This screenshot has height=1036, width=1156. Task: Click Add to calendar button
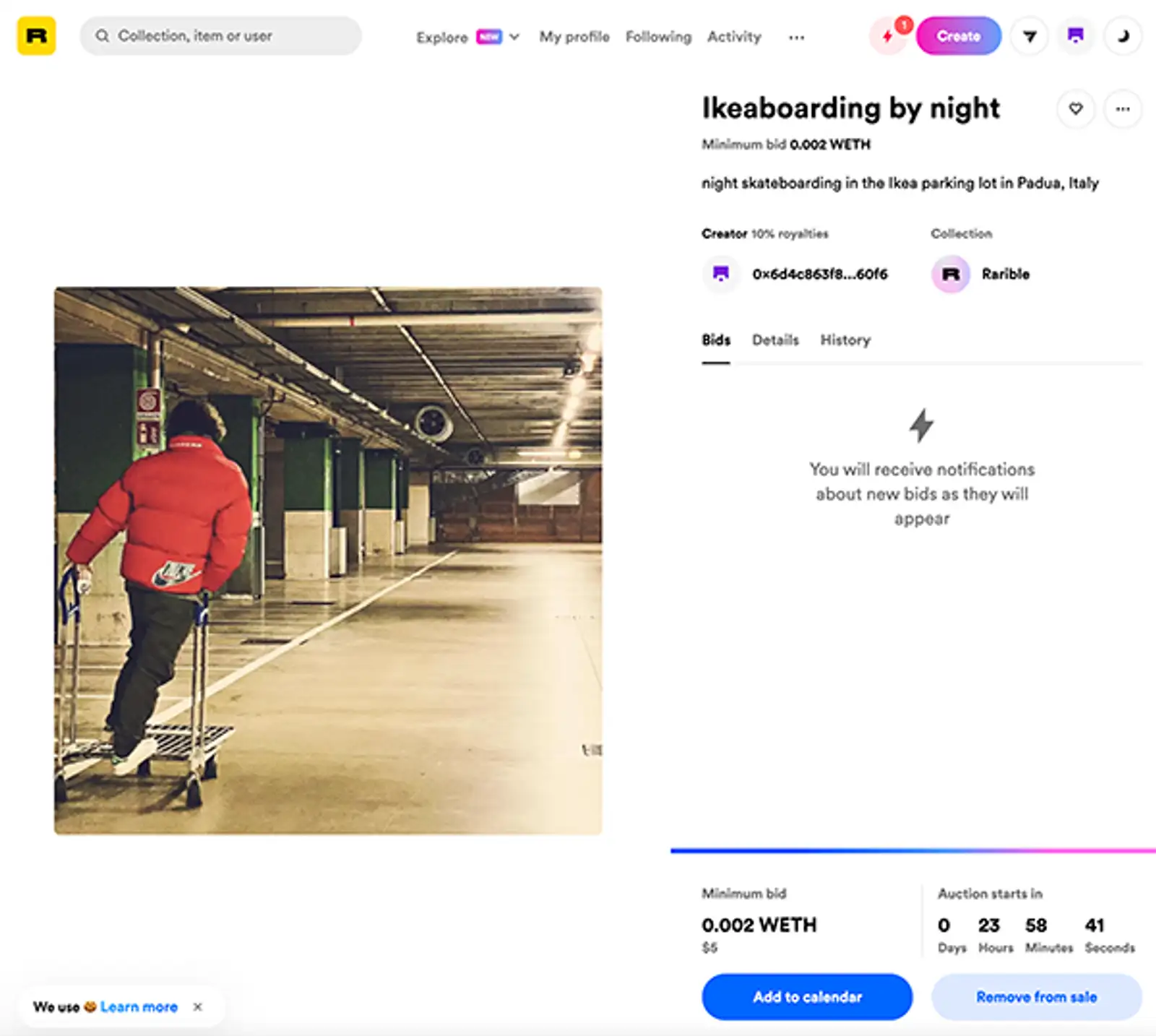pos(807,997)
